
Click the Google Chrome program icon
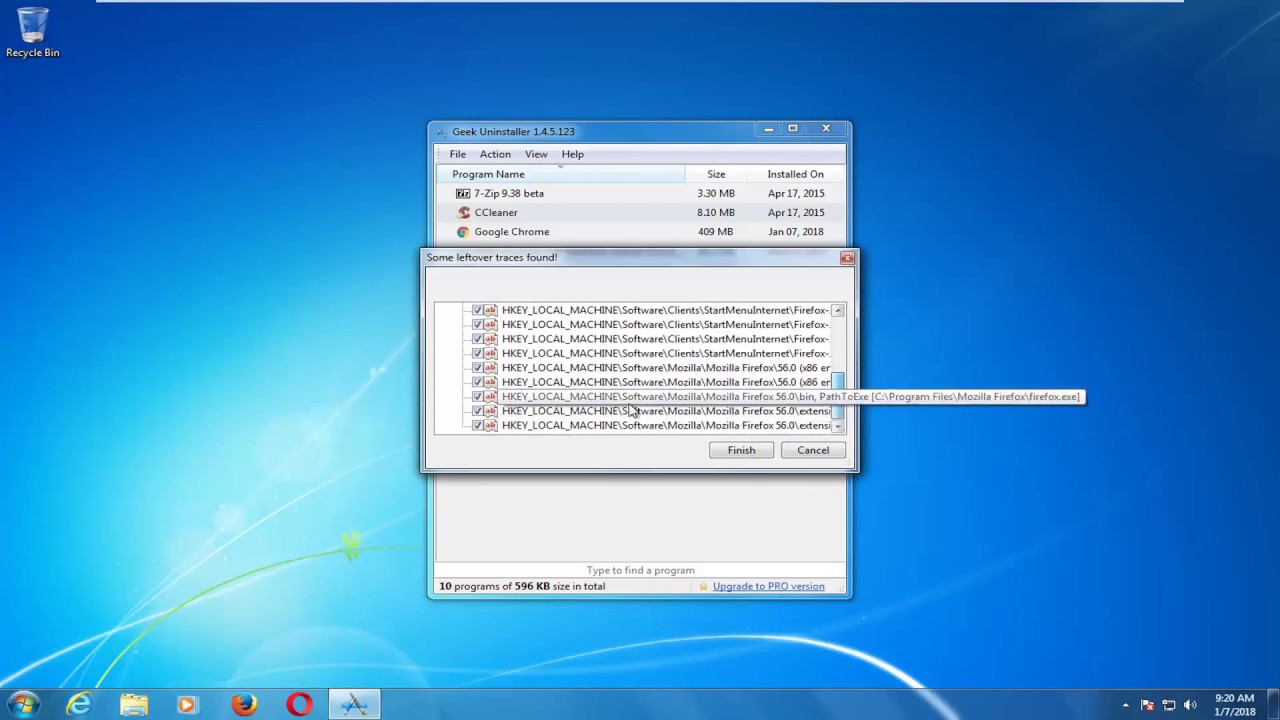coord(462,231)
